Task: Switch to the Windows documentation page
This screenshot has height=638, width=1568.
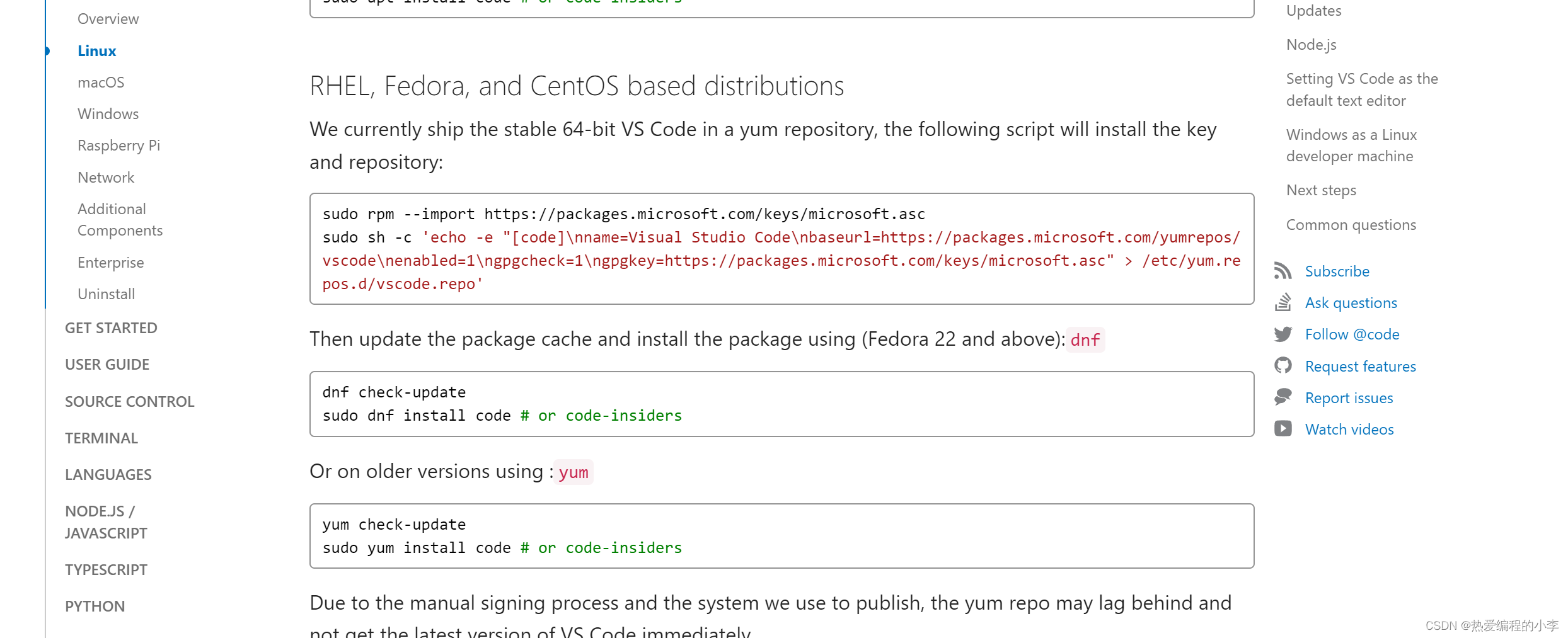Action: pos(108,113)
